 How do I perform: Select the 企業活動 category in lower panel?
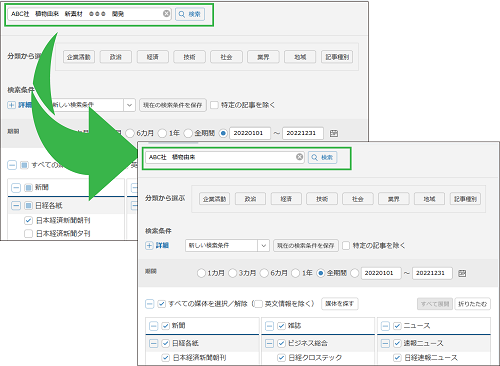coord(214,199)
